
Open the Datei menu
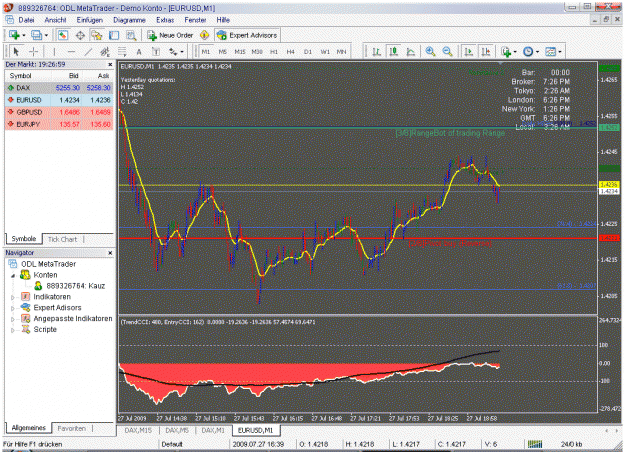click(x=26, y=20)
